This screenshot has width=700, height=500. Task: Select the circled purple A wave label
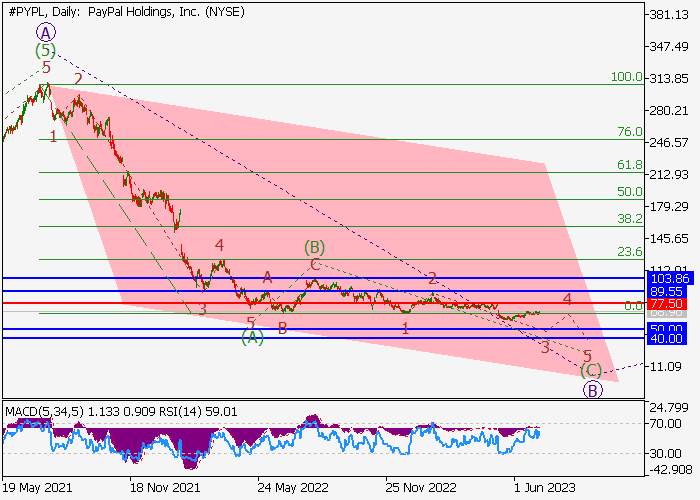[x=46, y=33]
